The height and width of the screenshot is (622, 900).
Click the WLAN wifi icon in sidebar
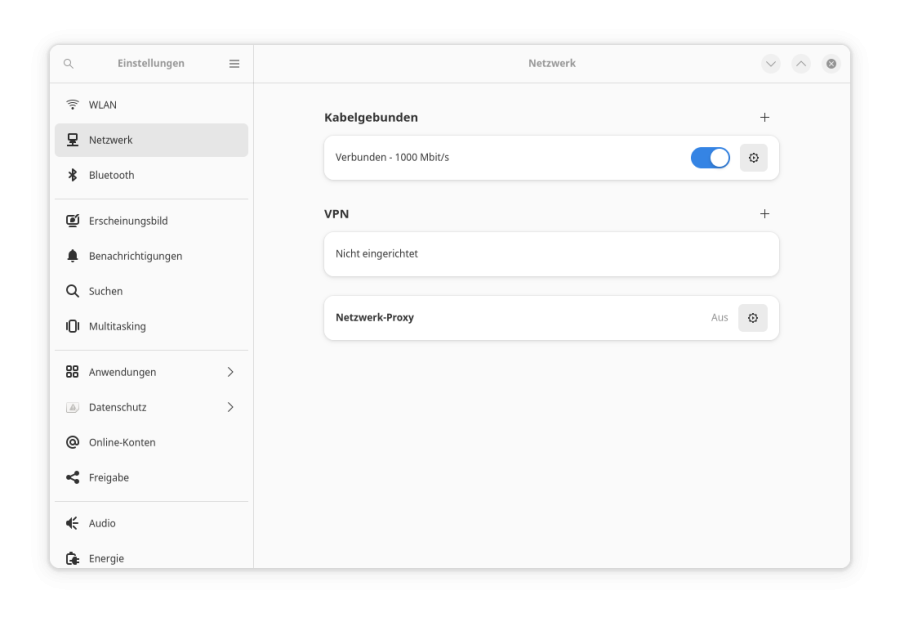coord(72,104)
